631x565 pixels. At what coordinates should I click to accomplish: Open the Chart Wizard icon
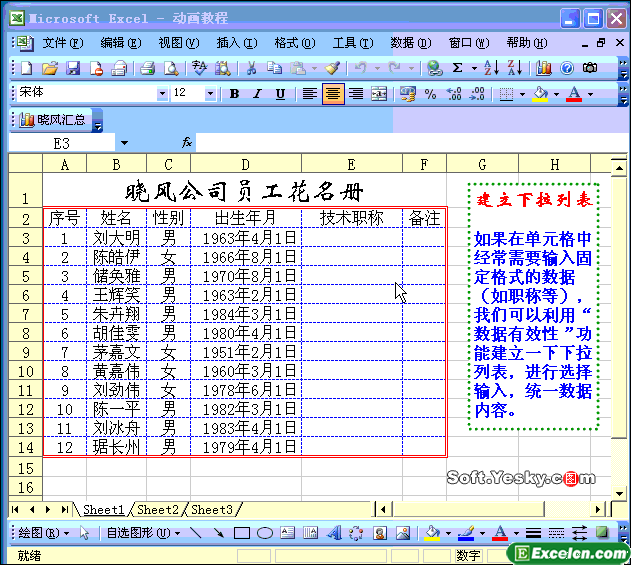click(544, 68)
